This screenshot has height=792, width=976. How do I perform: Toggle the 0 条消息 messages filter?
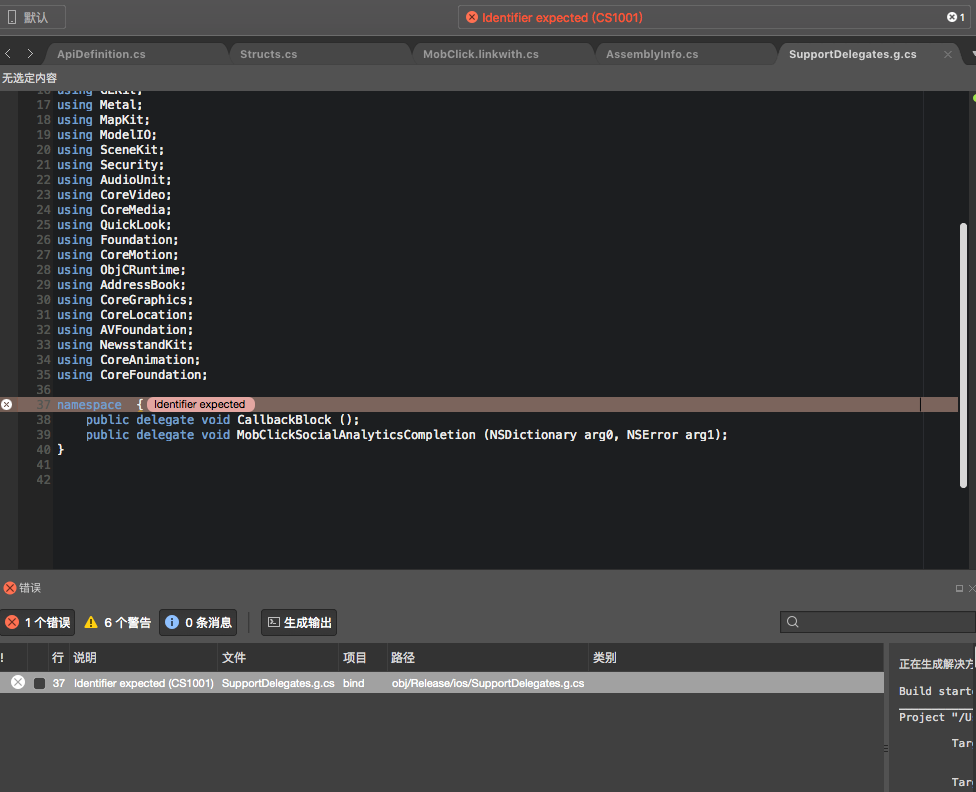coord(198,623)
